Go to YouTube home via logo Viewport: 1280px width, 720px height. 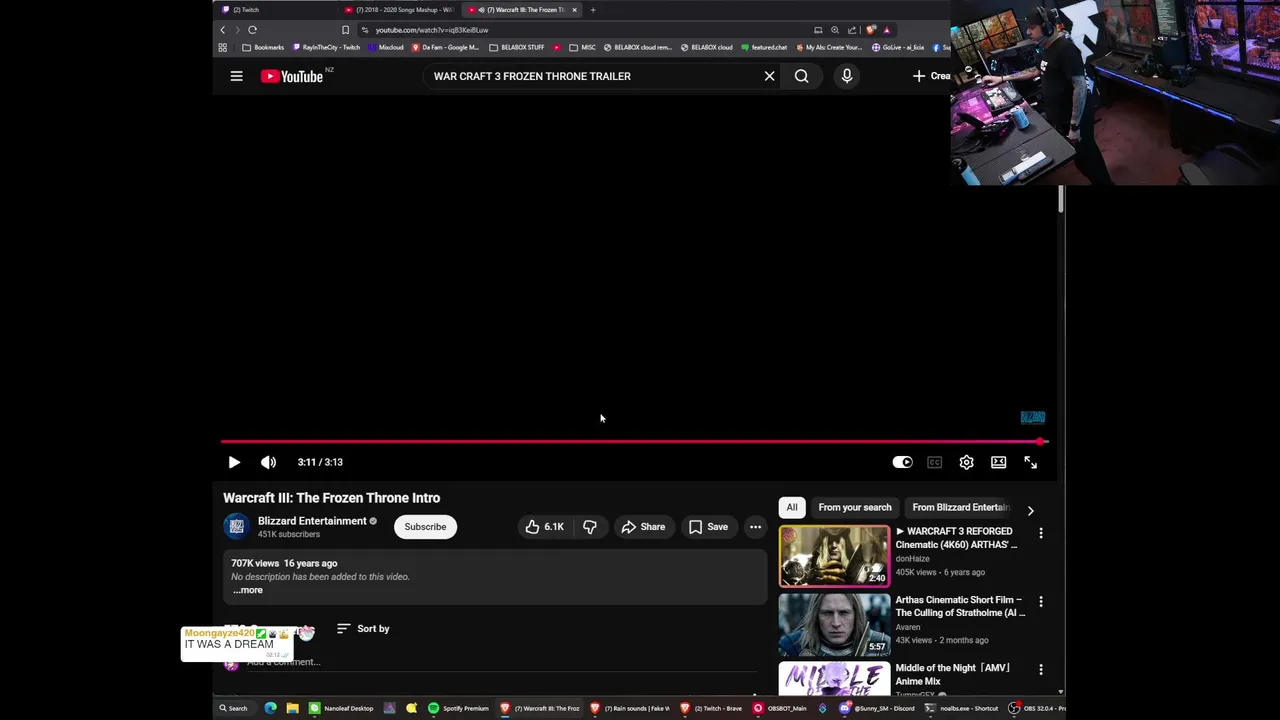pyautogui.click(x=291, y=76)
